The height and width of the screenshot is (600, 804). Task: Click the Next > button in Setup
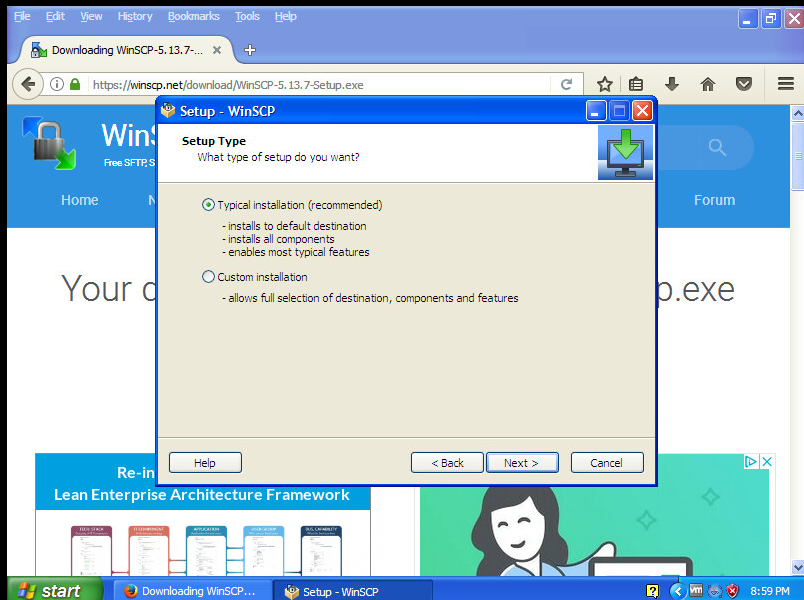(x=522, y=463)
